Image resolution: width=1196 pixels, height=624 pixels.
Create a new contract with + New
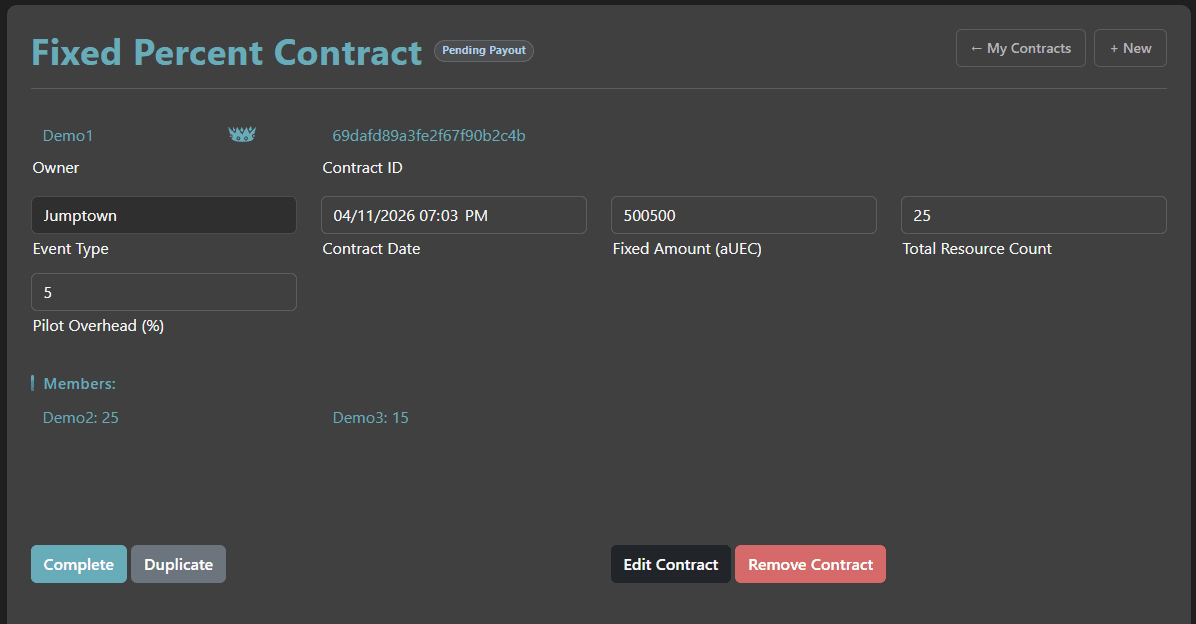click(1130, 47)
